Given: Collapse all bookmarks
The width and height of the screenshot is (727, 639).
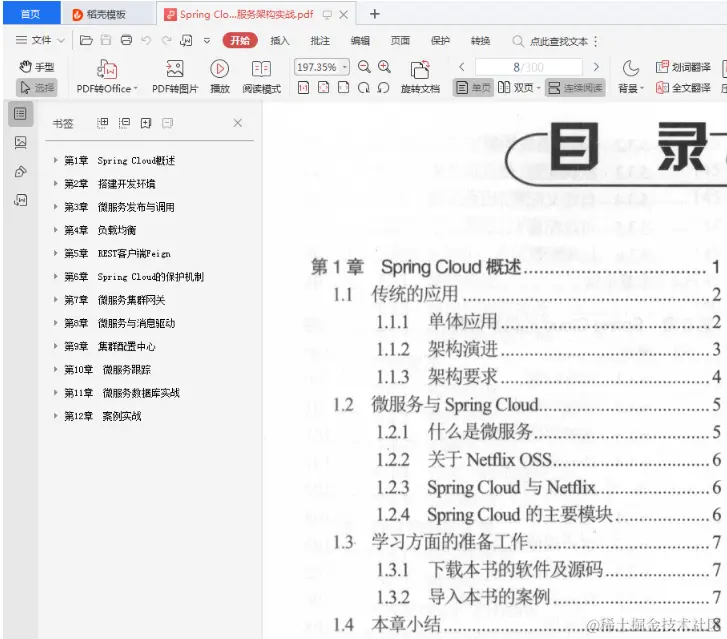Looking at the screenshot, I should 124,123.
